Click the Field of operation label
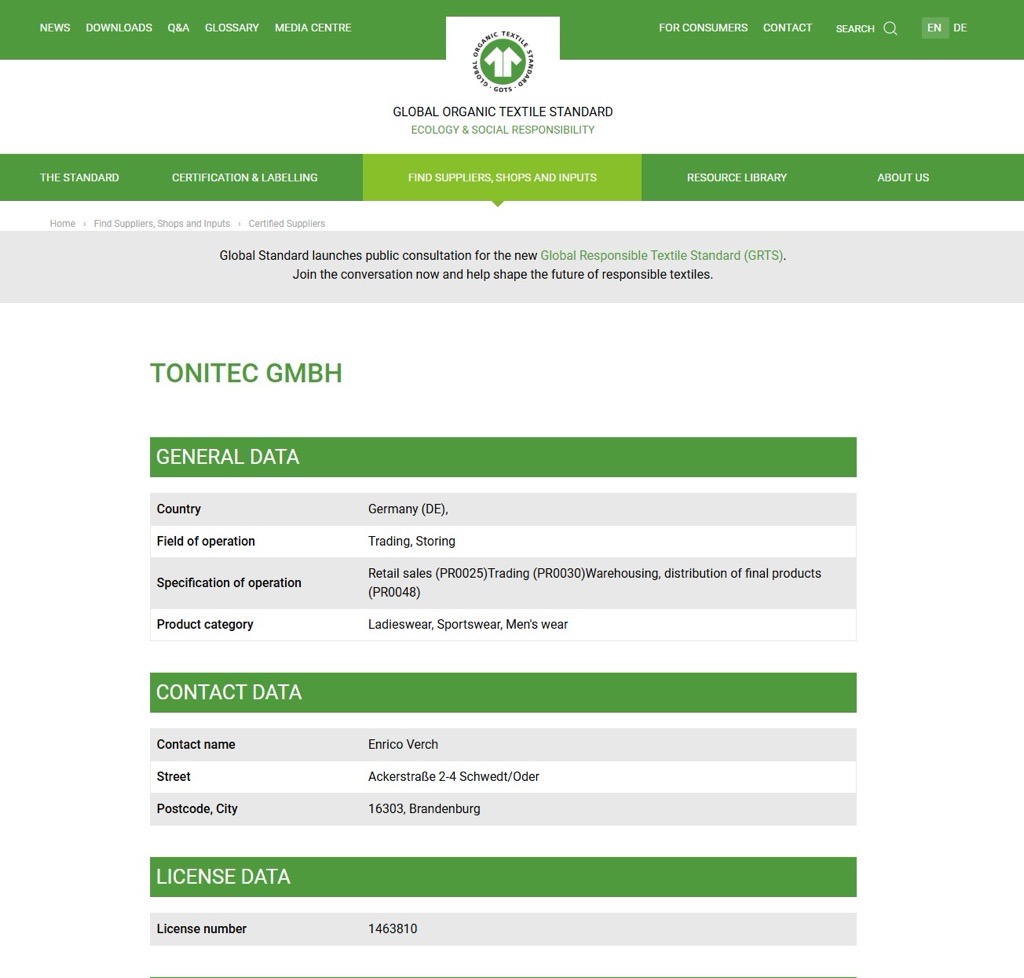Screen dimensions: 1024x978 click(x=206, y=541)
